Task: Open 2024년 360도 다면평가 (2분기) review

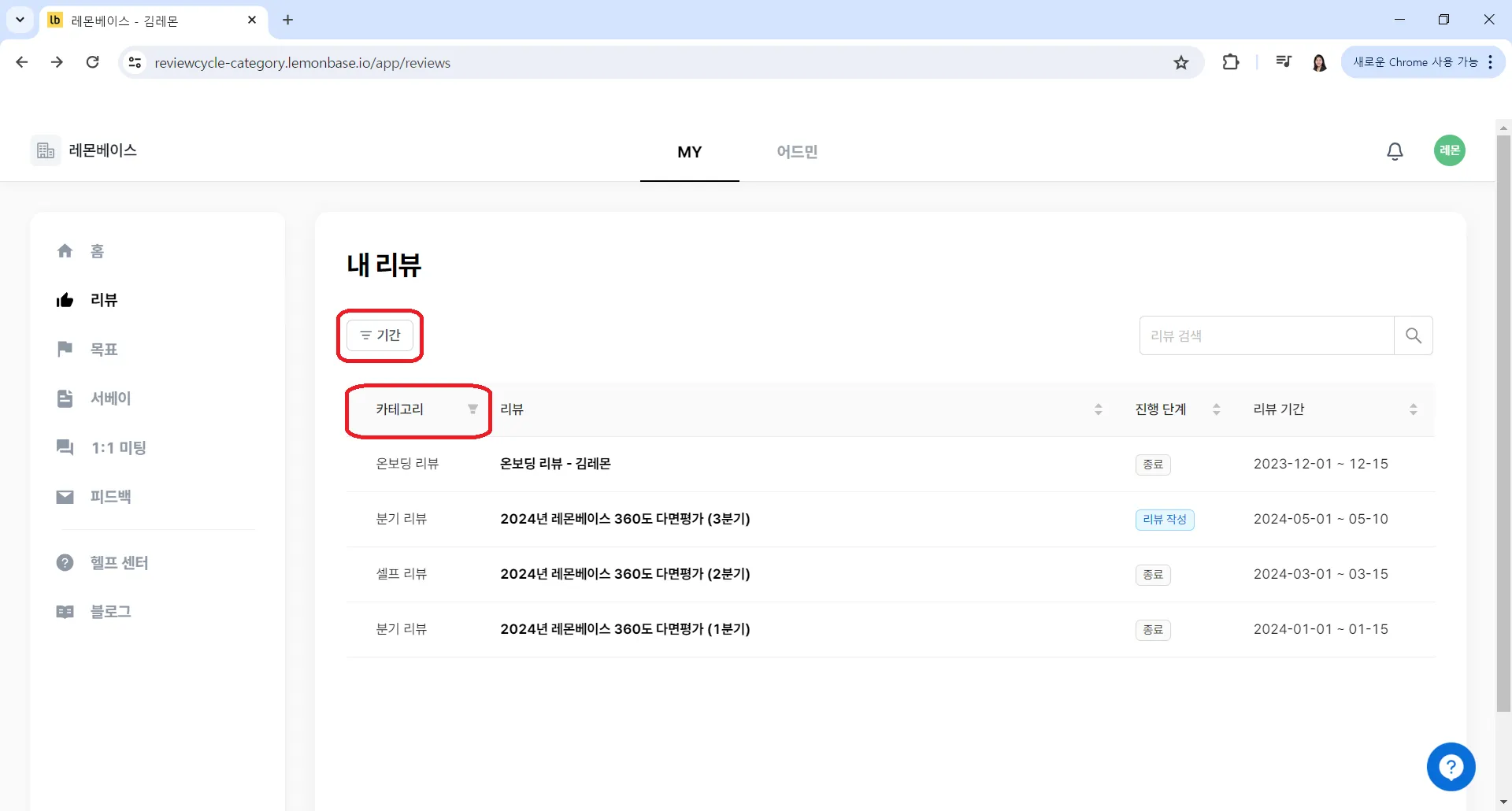Action: pyautogui.click(x=625, y=574)
